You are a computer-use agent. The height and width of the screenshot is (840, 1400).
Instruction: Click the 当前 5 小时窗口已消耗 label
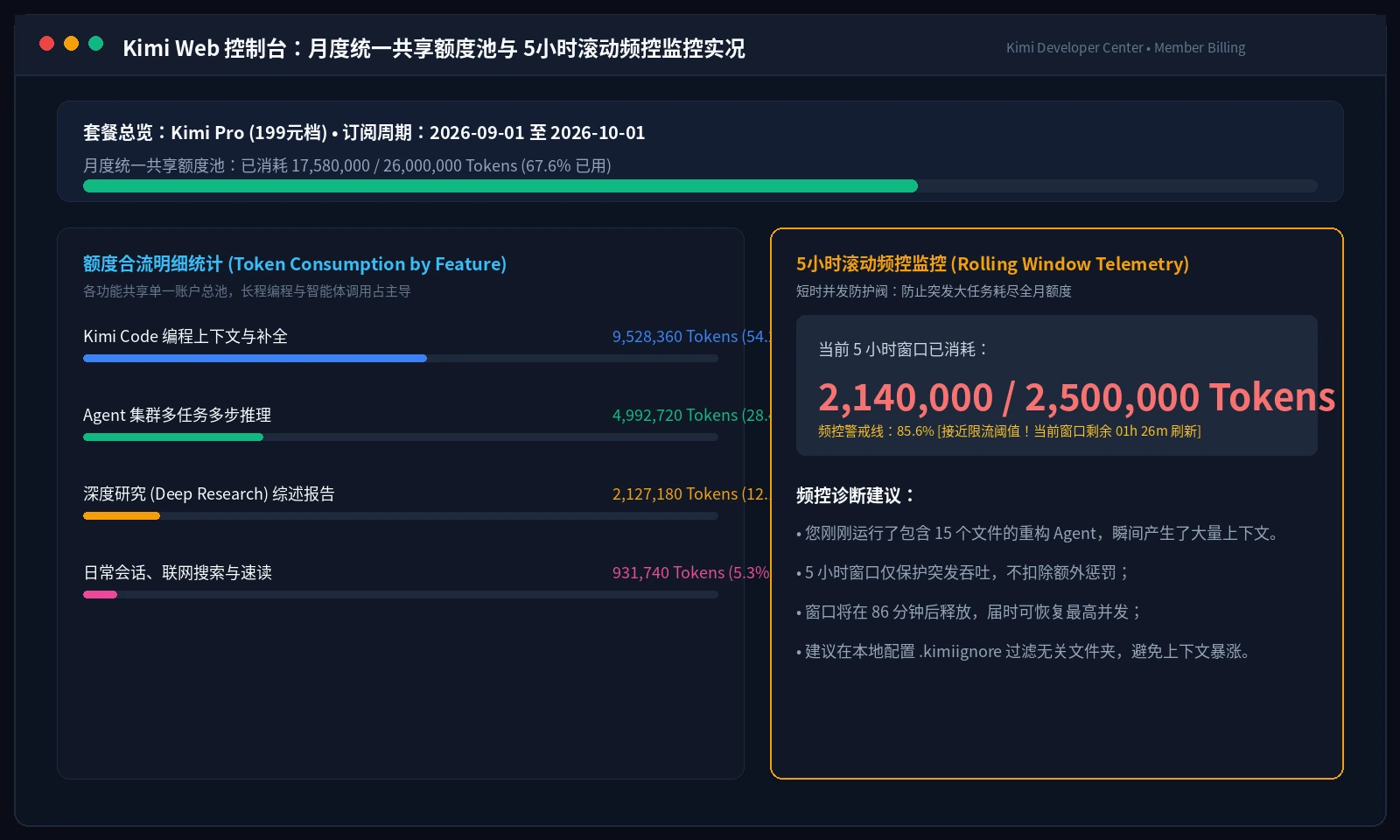coord(904,349)
